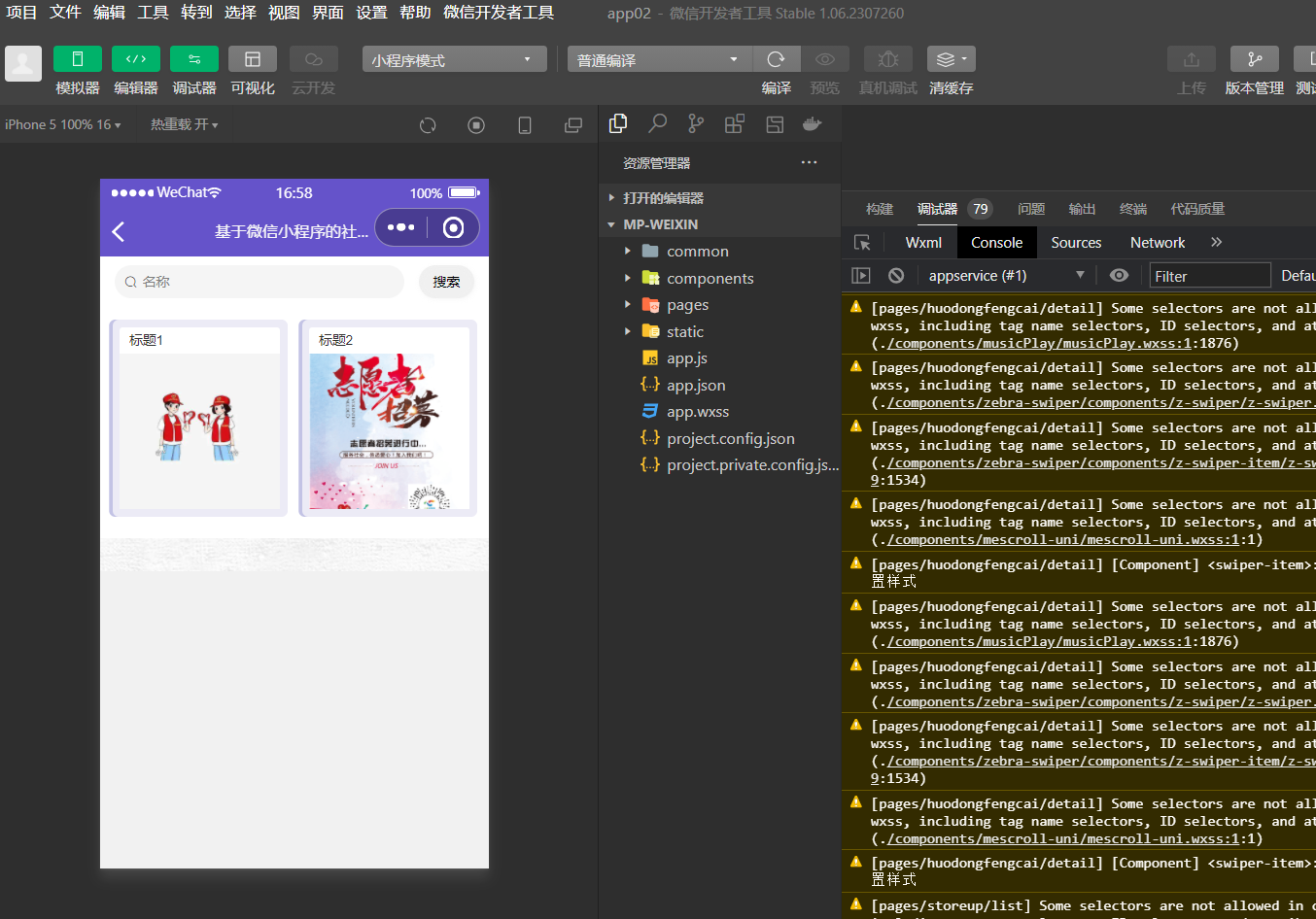Image resolution: width=1316 pixels, height=919 pixels.
Task: Toggle the editor (编辑器) panel button
Action: click(x=136, y=59)
